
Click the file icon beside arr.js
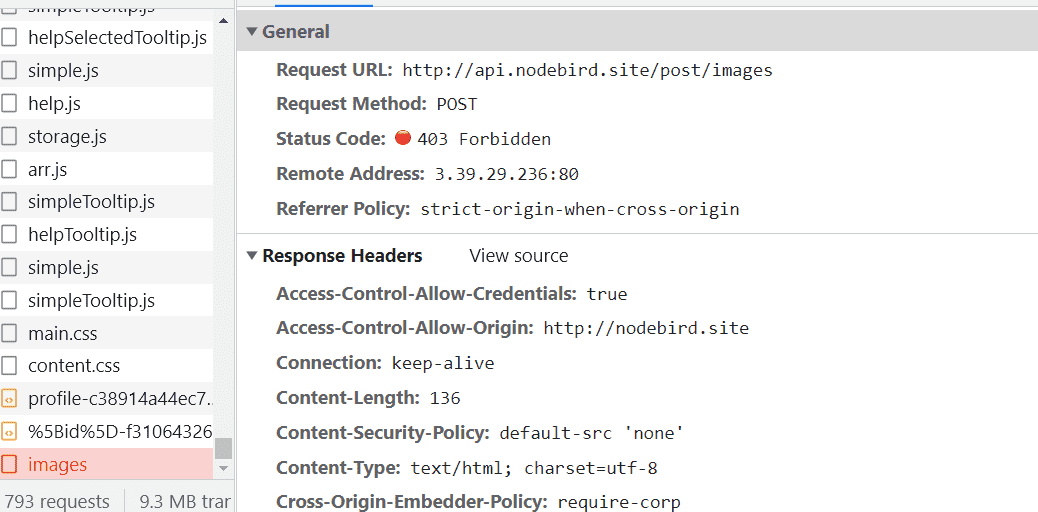tap(9, 170)
